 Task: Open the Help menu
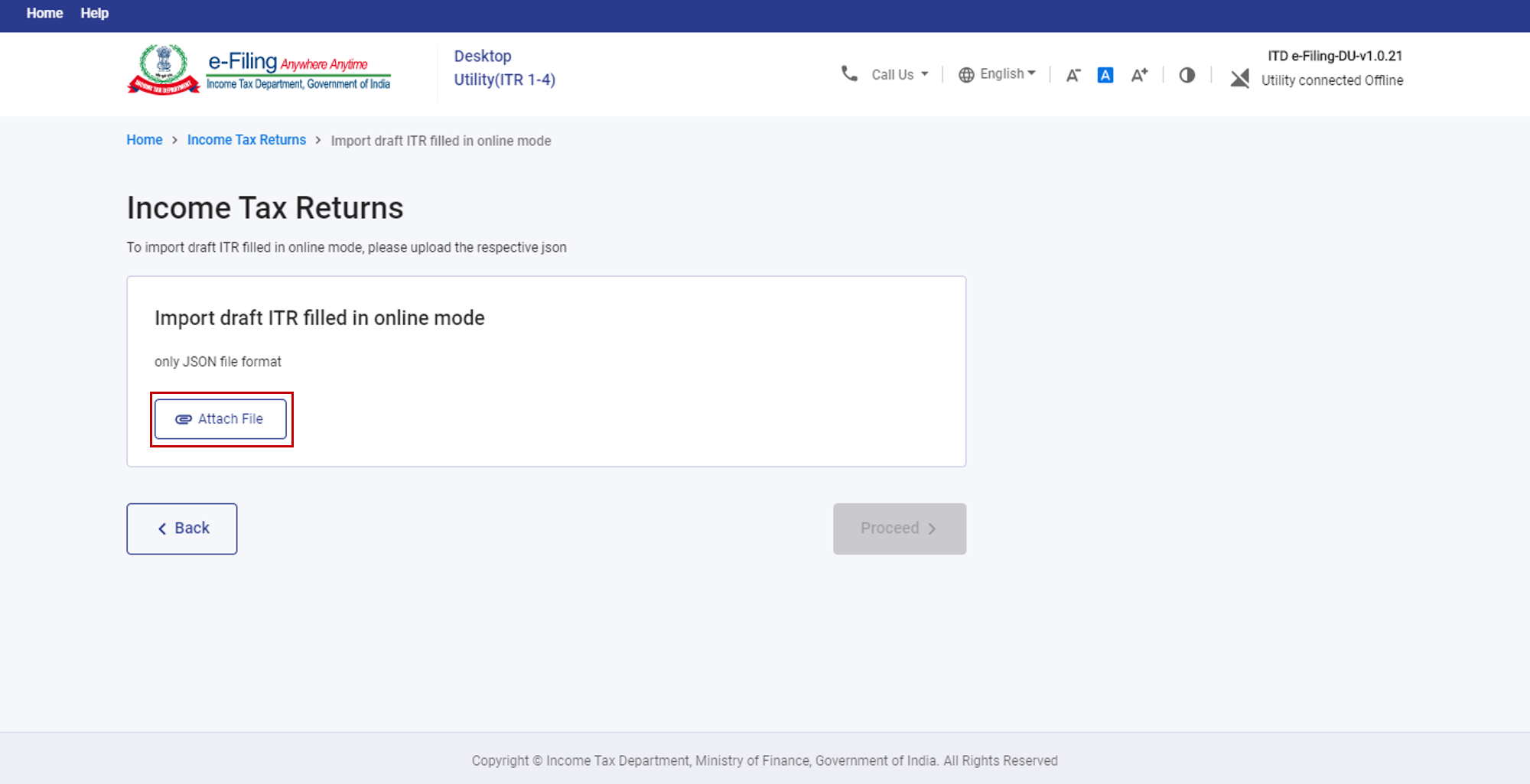point(94,13)
